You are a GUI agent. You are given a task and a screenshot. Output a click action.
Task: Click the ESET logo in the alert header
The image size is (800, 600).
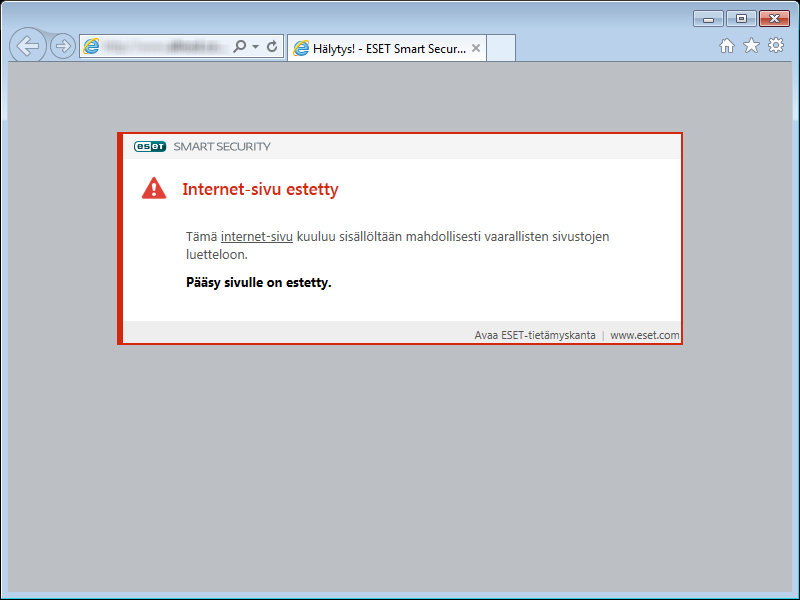tap(150, 146)
